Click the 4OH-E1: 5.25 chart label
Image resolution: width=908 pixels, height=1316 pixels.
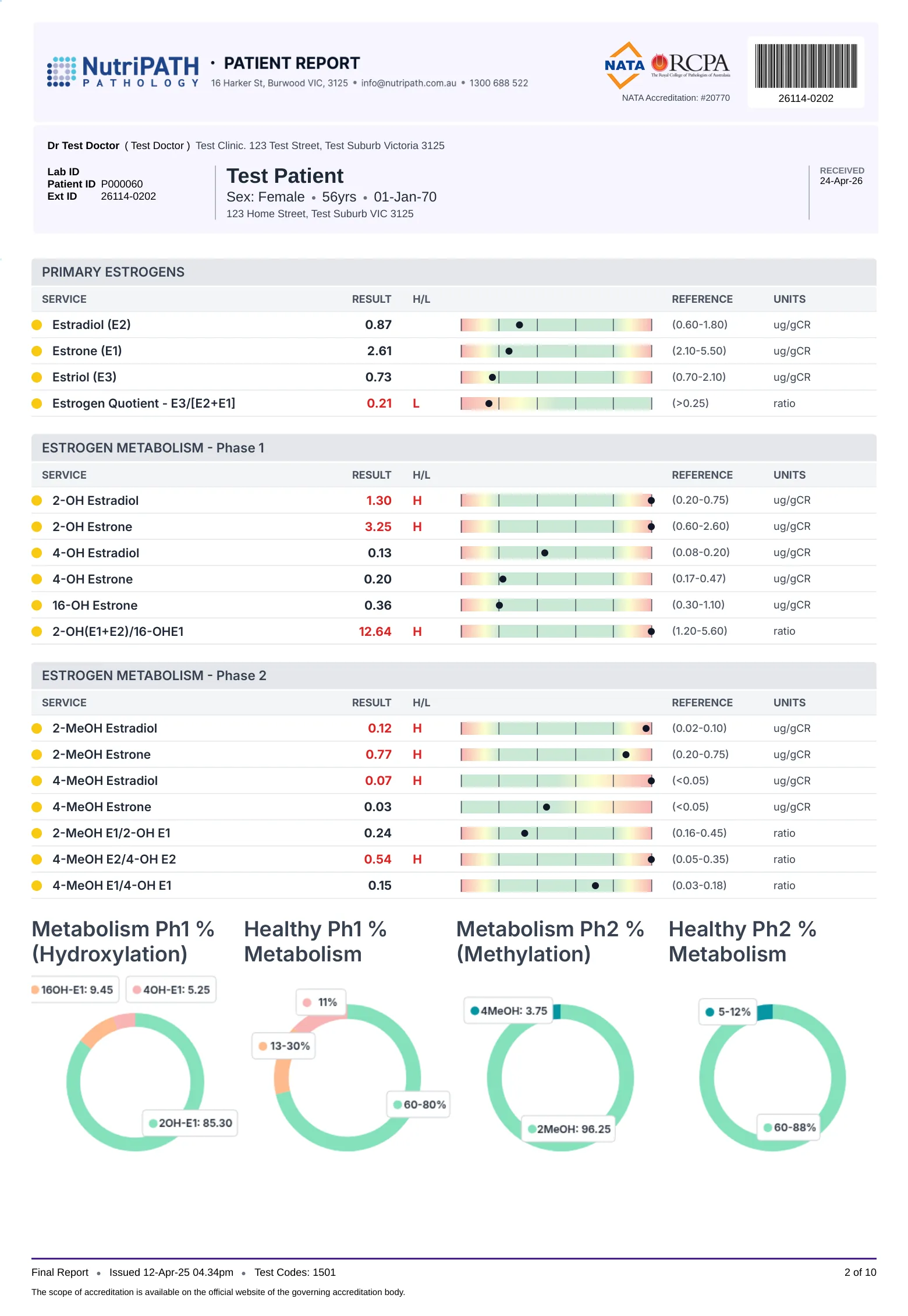point(171,990)
